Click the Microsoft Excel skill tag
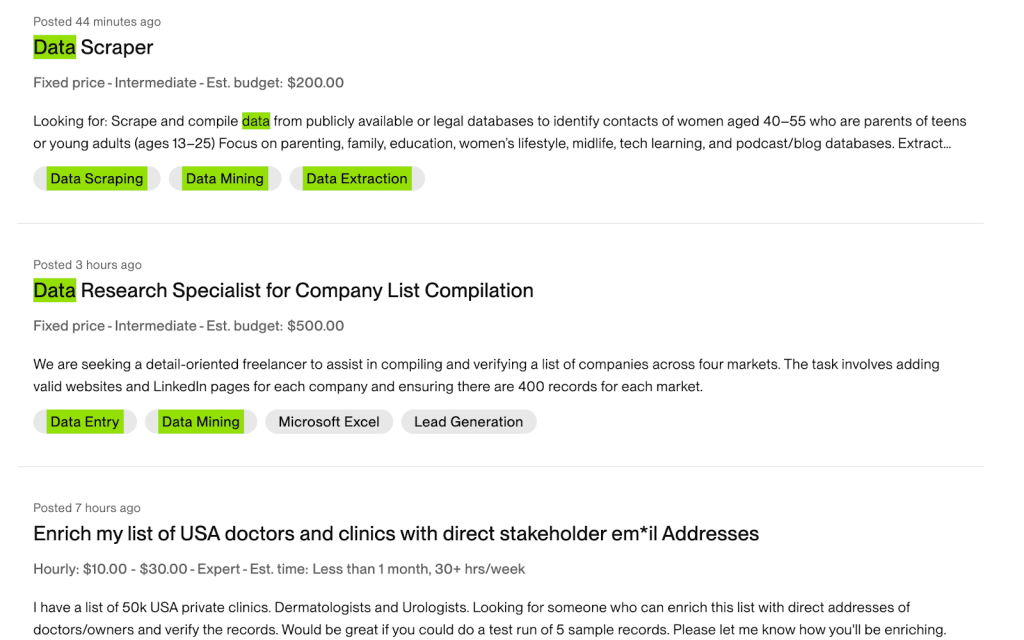Image resolution: width=1024 pixels, height=640 pixels. (x=329, y=422)
